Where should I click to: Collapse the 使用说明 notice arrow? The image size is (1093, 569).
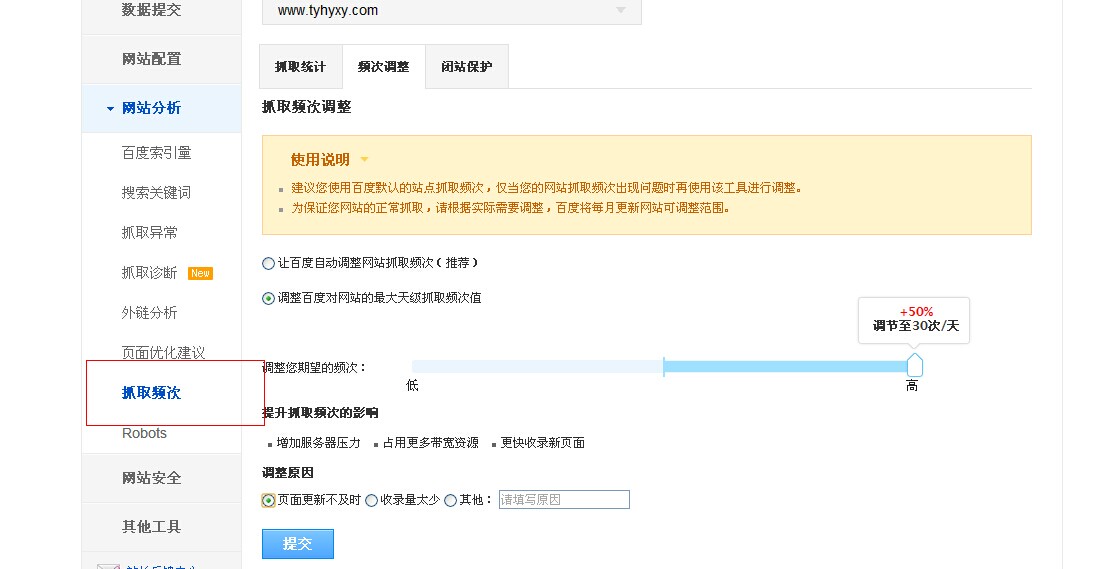pyautogui.click(x=364, y=159)
